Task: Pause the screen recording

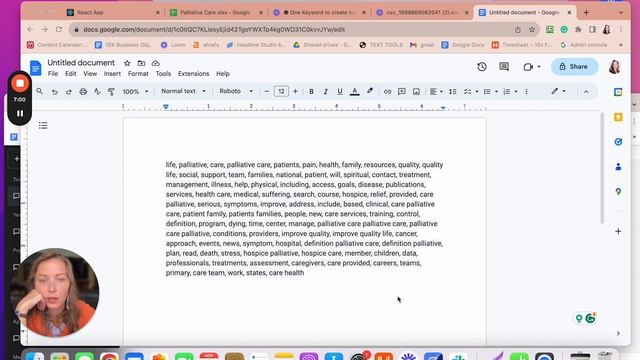Action: [20, 113]
